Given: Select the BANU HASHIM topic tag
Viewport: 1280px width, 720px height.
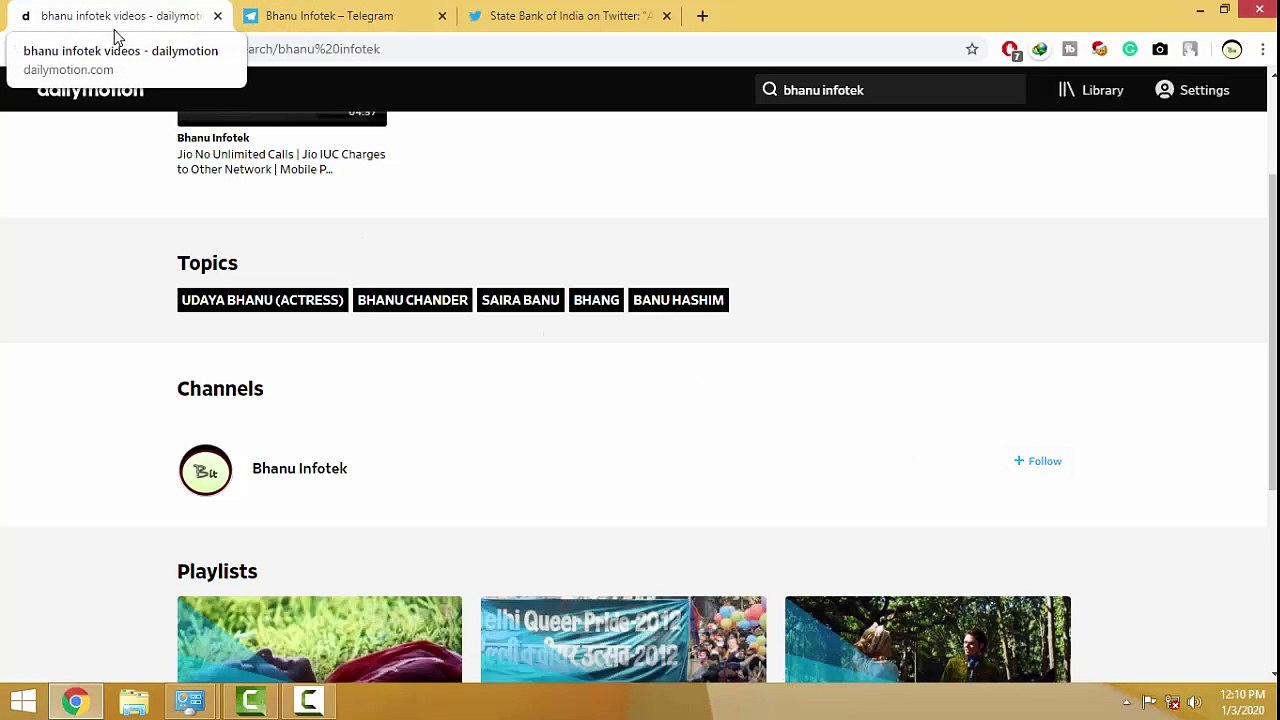Looking at the screenshot, I should coord(678,300).
